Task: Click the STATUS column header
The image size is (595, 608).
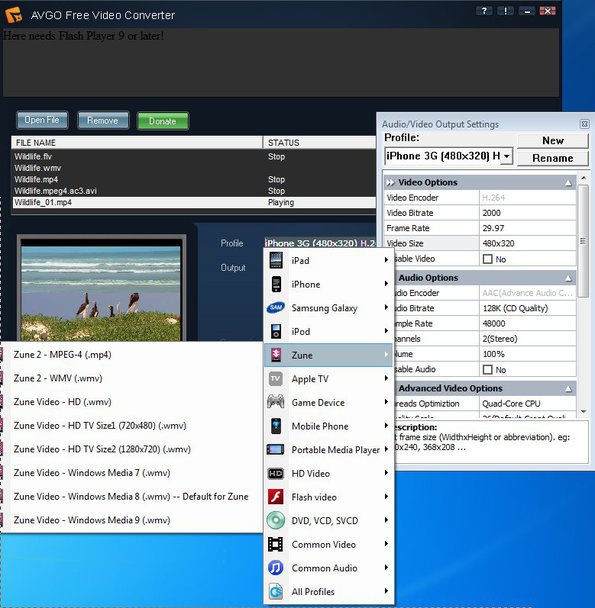Action: [319, 143]
